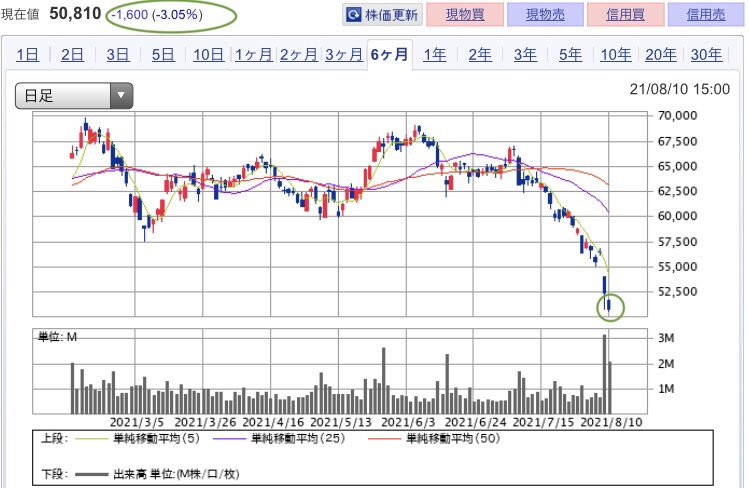This screenshot has height=488, width=749.
Task: Select the 3ヶ月 period tab
Action: coord(343,55)
